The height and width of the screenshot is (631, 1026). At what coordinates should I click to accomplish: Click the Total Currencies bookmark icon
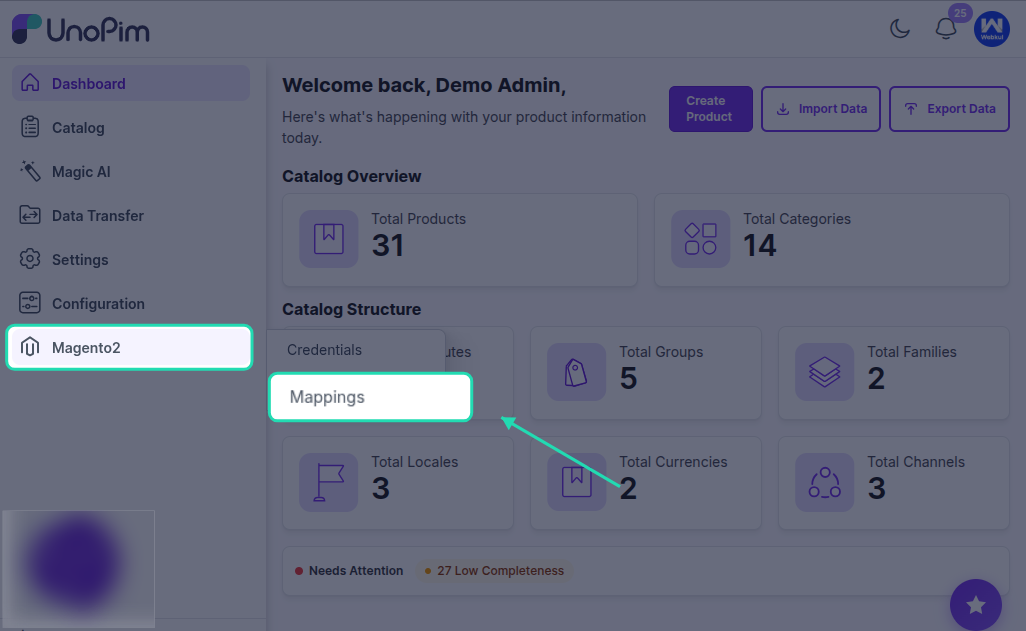pyautogui.click(x=576, y=482)
